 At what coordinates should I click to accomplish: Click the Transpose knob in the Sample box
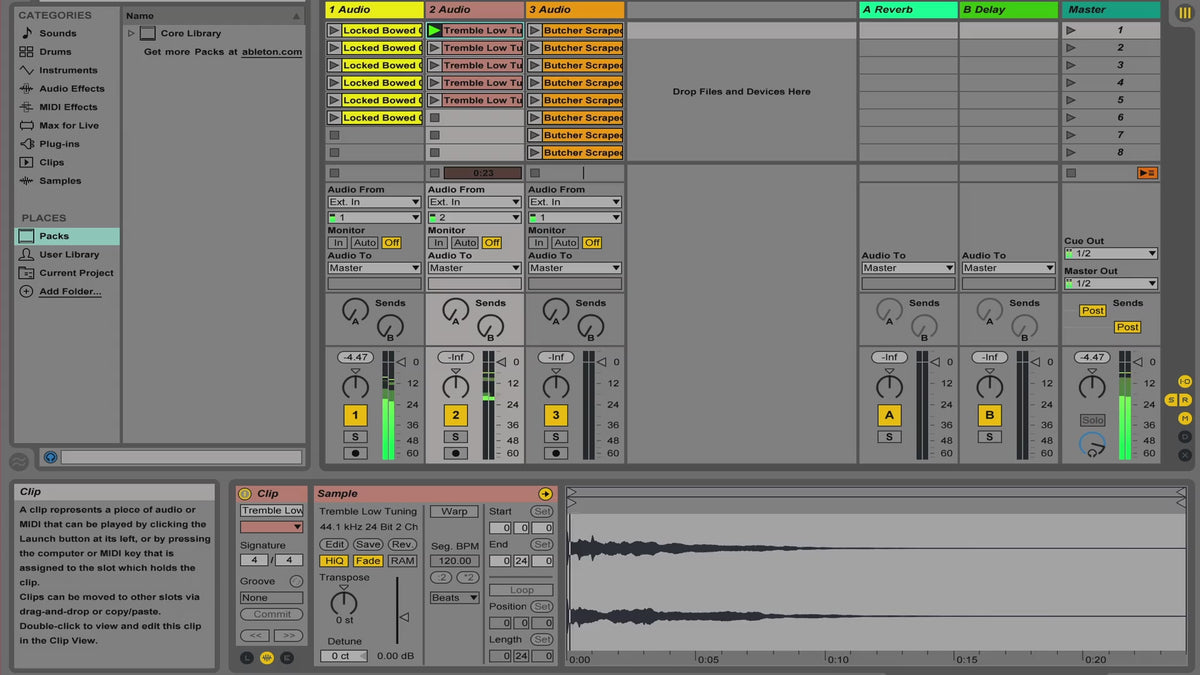344,602
